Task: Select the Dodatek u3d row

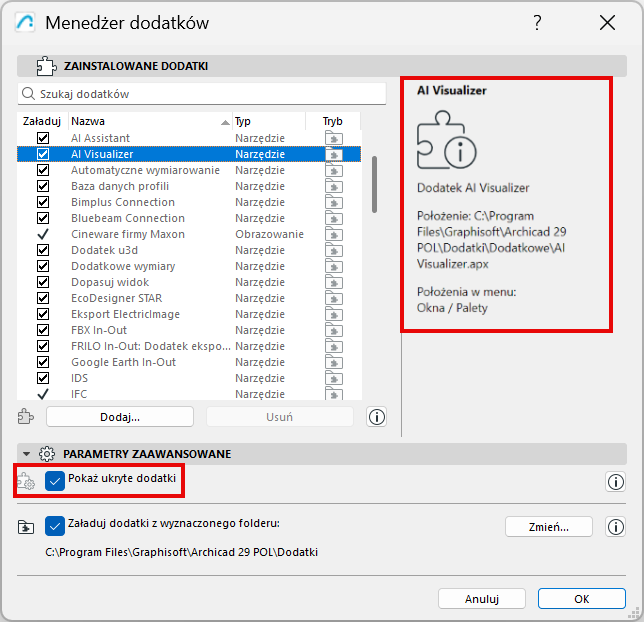Action: pyautogui.click(x=189, y=250)
